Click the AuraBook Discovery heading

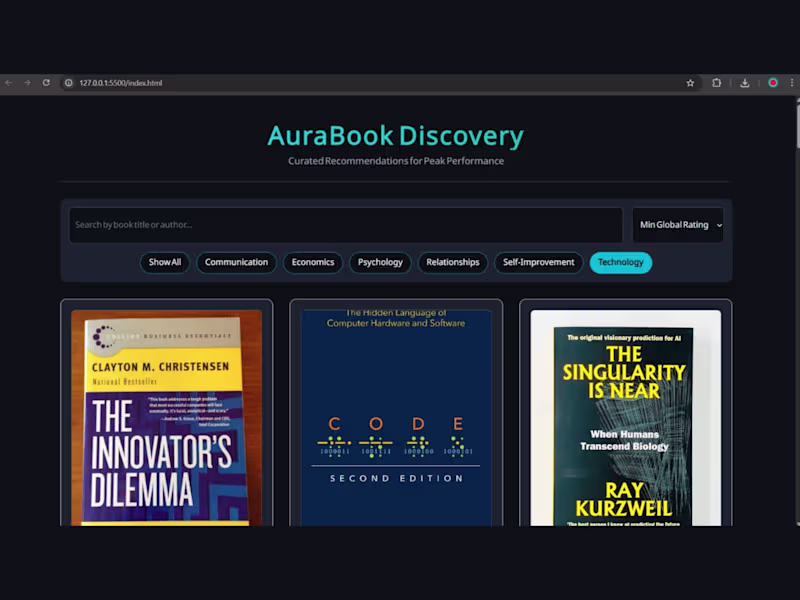[395, 136]
